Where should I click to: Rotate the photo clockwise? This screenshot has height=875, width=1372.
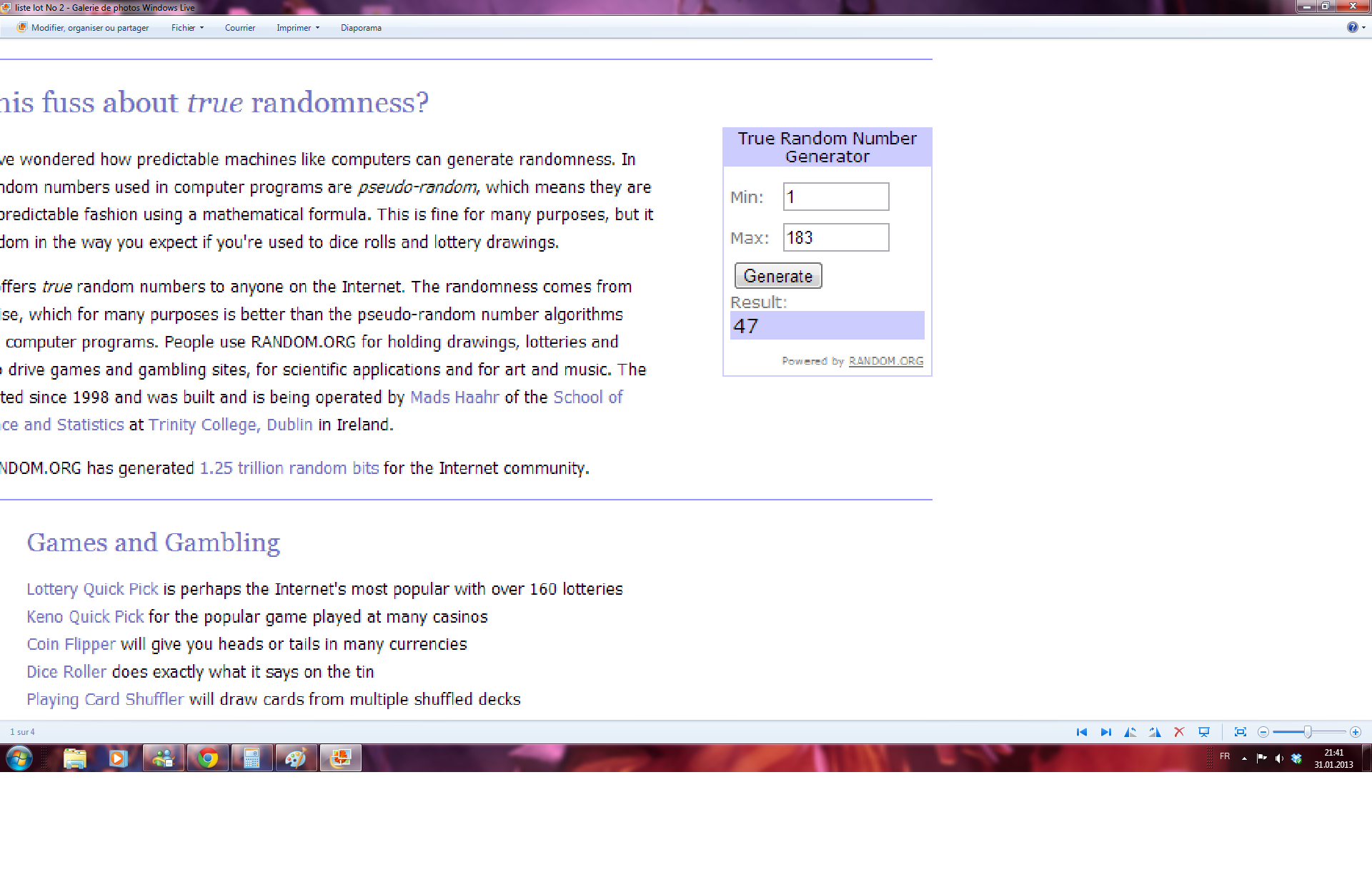(1155, 732)
